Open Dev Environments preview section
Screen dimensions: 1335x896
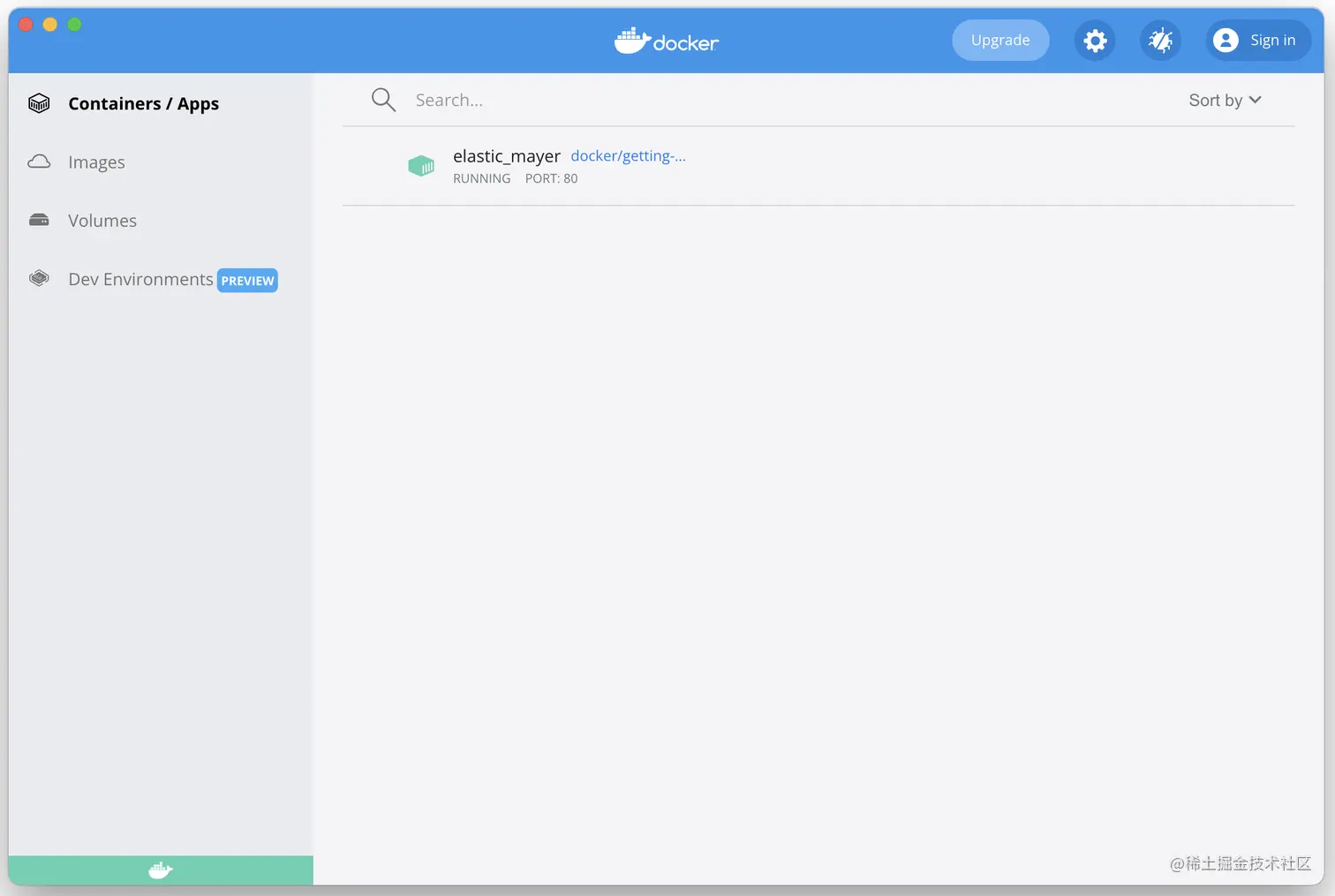click(x=140, y=279)
